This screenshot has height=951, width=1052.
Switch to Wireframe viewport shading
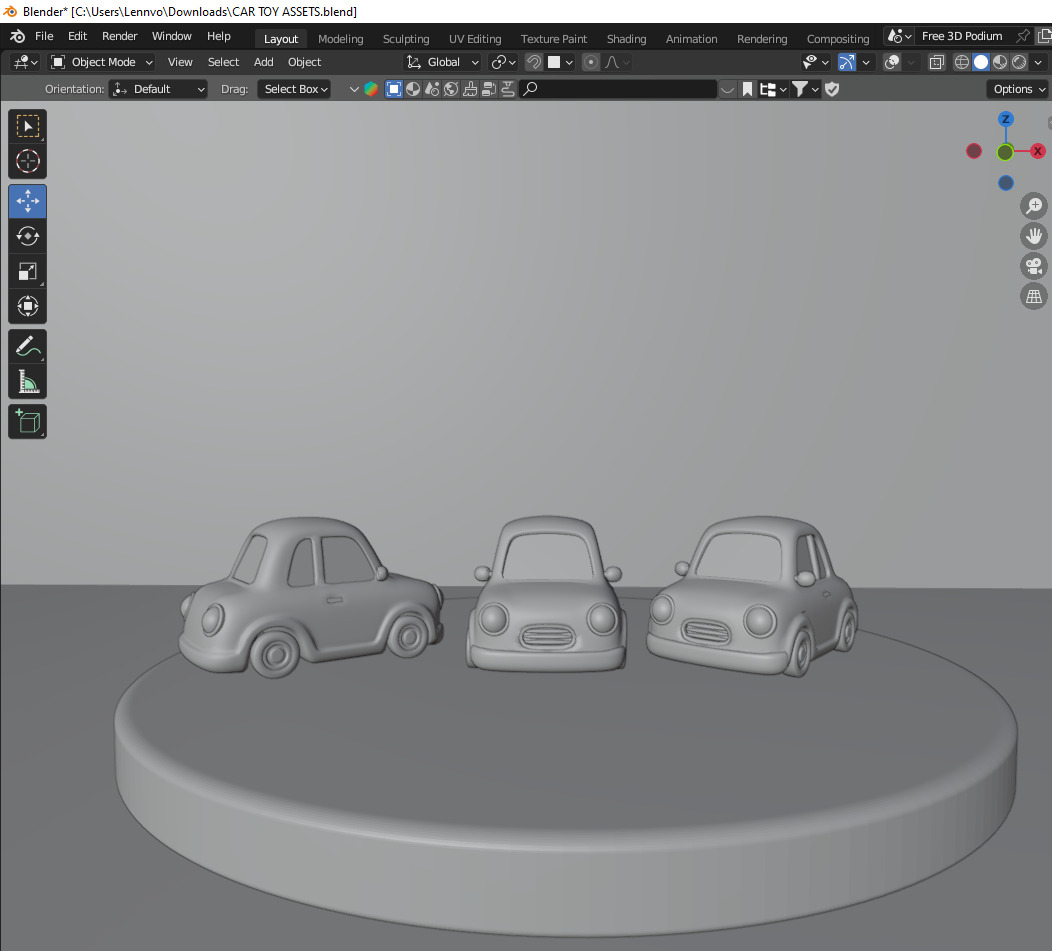point(961,62)
